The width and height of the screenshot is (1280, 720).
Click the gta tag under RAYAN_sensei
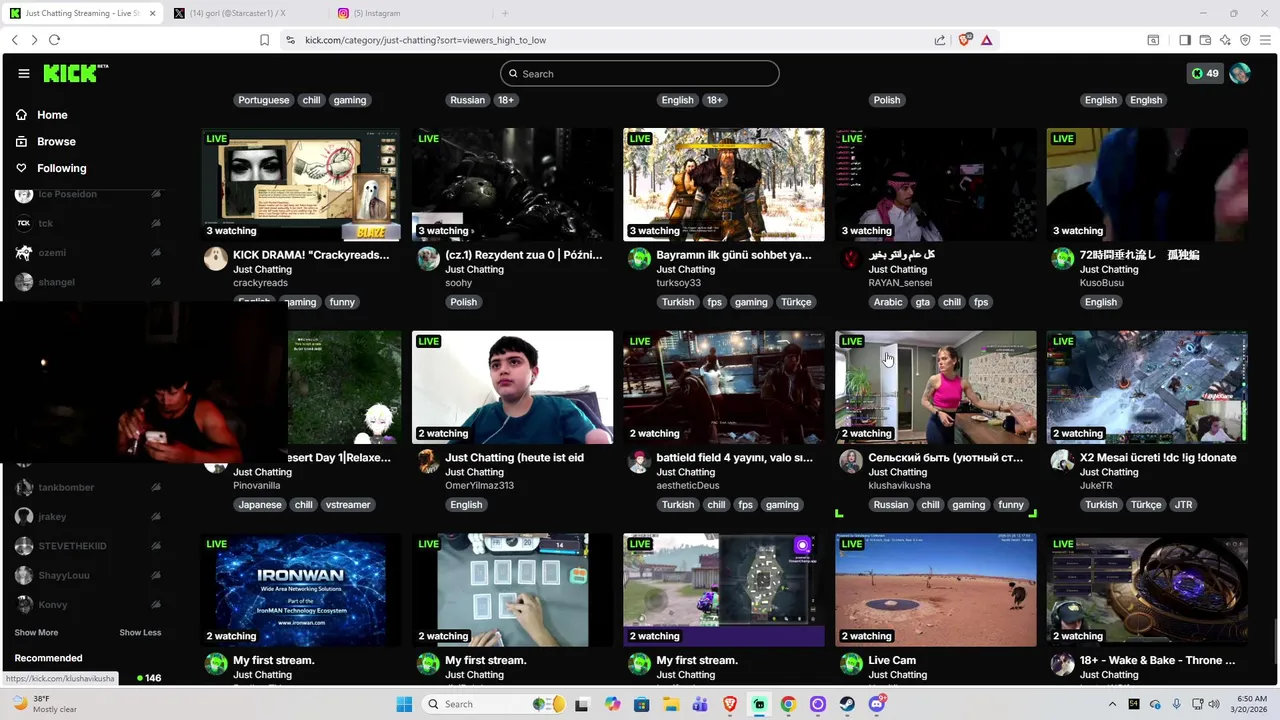click(x=922, y=302)
